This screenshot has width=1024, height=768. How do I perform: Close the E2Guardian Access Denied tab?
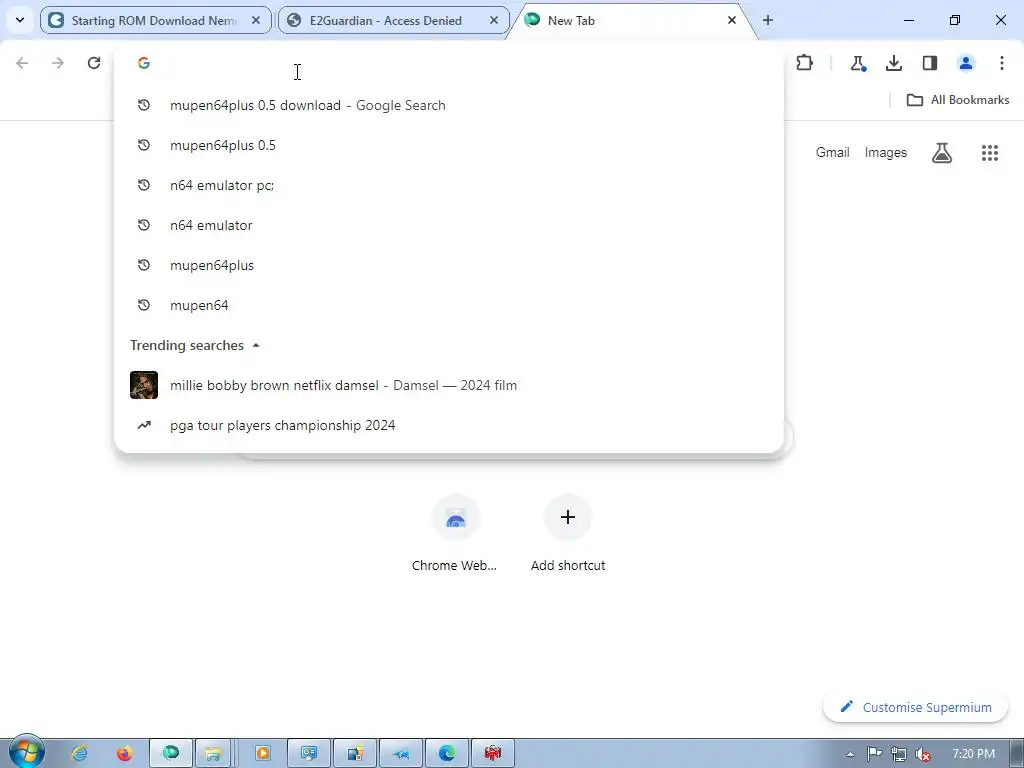point(494,20)
